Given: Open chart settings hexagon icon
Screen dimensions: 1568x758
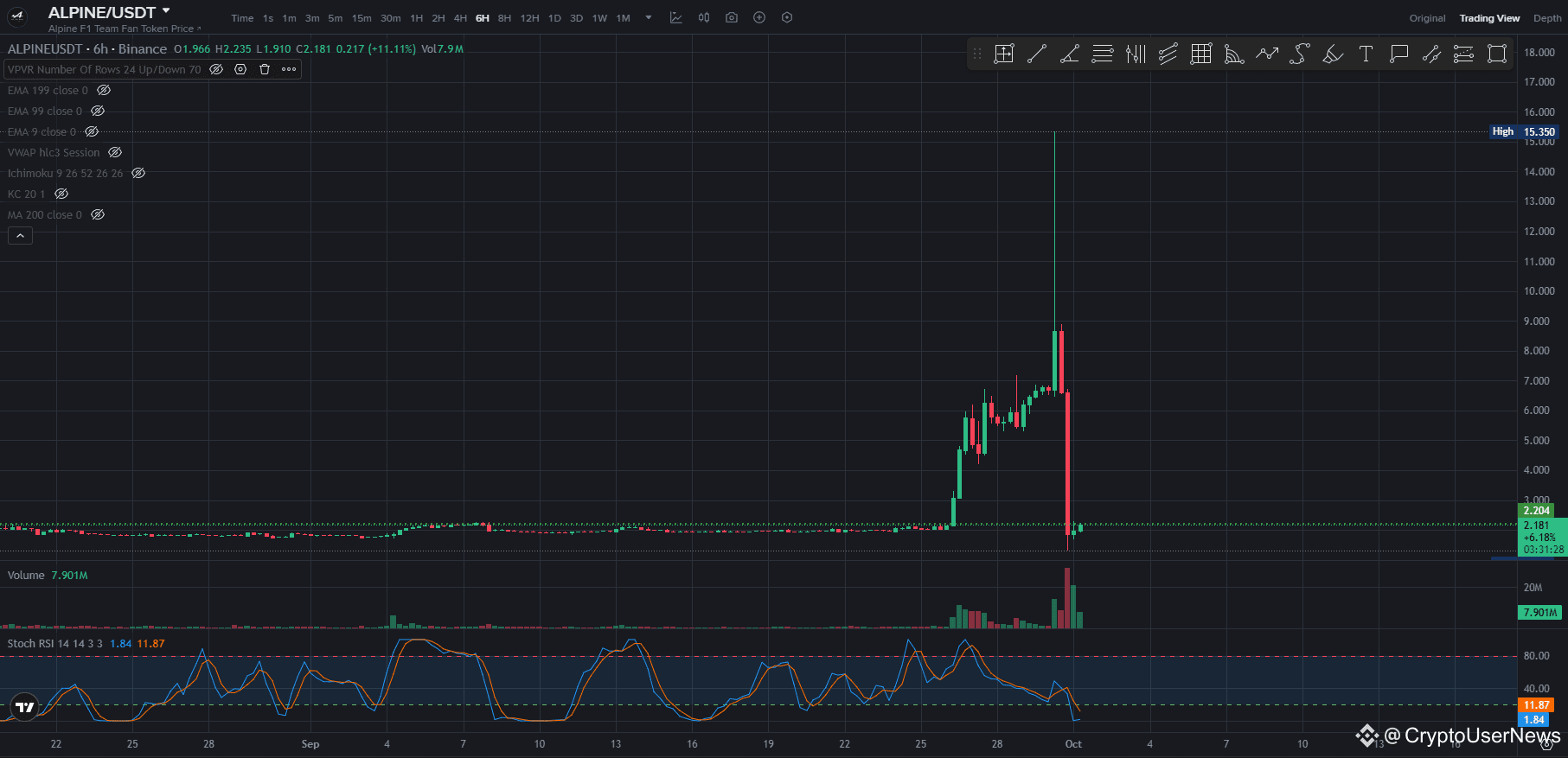Looking at the screenshot, I should click(787, 17).
